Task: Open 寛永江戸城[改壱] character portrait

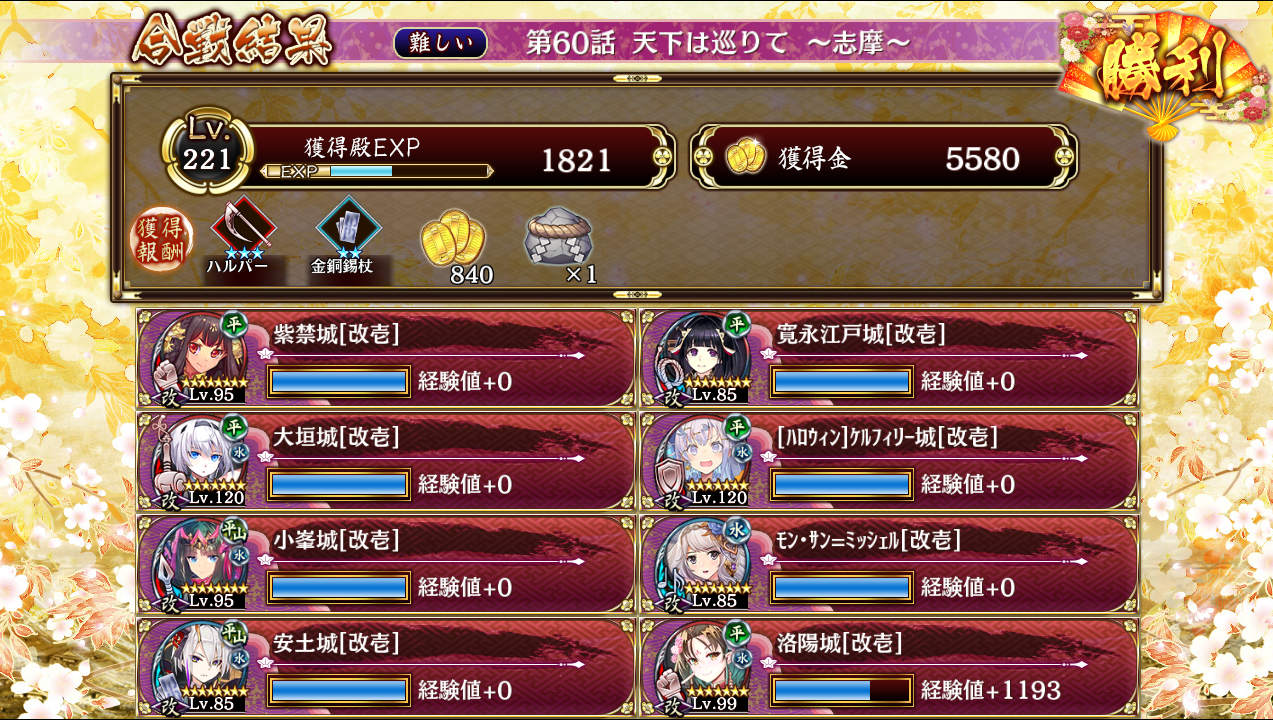Action: (704, 358)
